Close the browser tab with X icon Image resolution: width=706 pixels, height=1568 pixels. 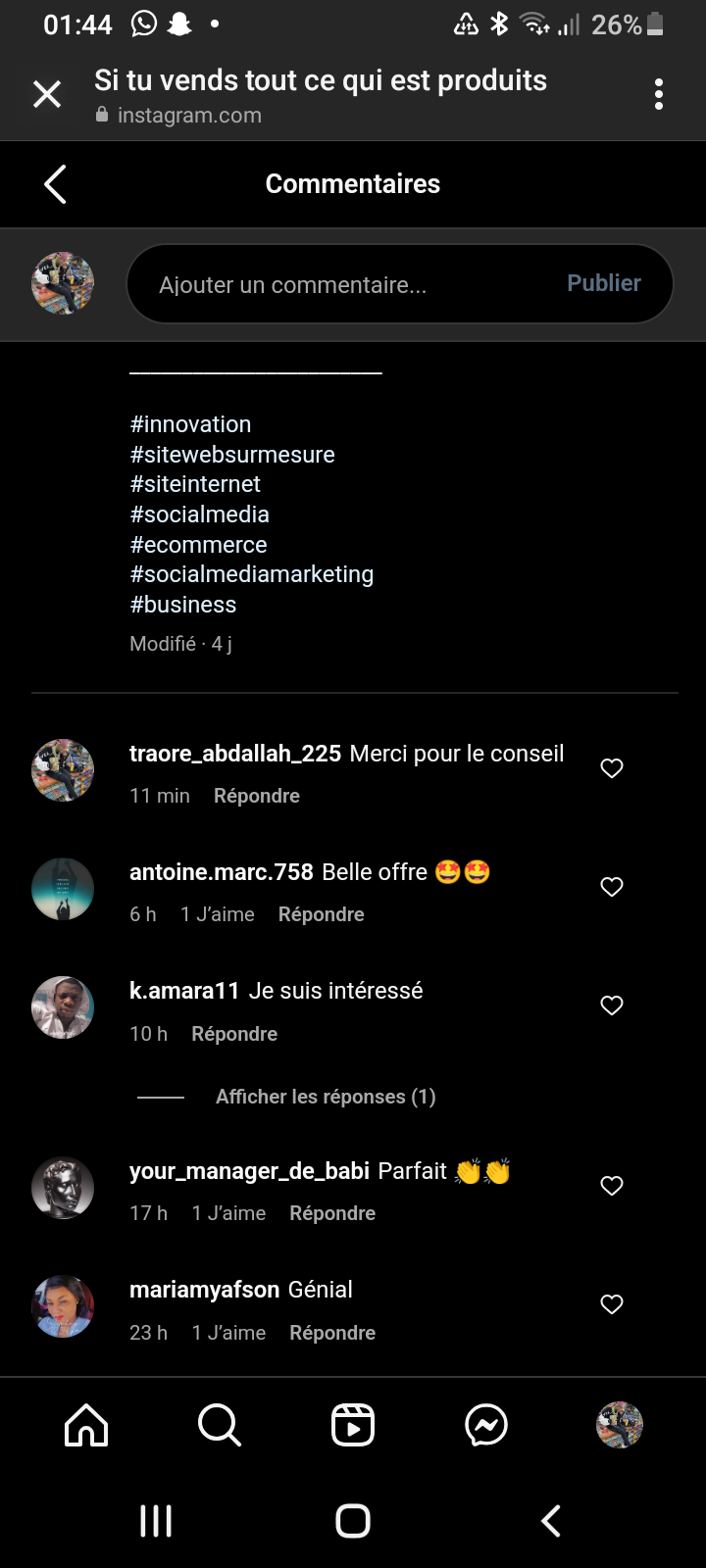tap(47, 94)
